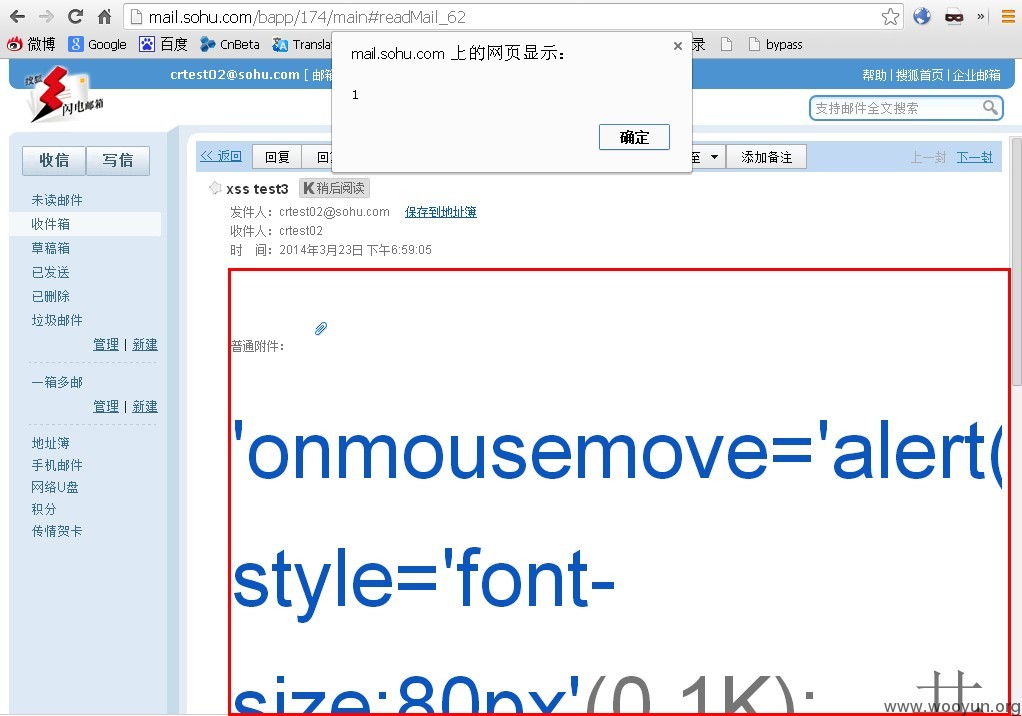The image size is (1022, 716).
Task: Click the 回复 reply button
Action: tap(277, 157)
